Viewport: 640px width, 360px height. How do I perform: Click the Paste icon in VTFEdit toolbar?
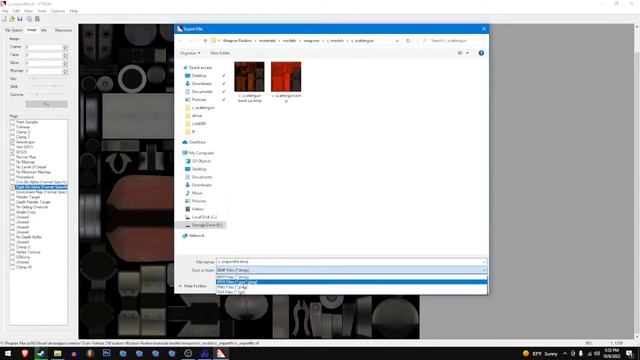[x=37, y=19]
